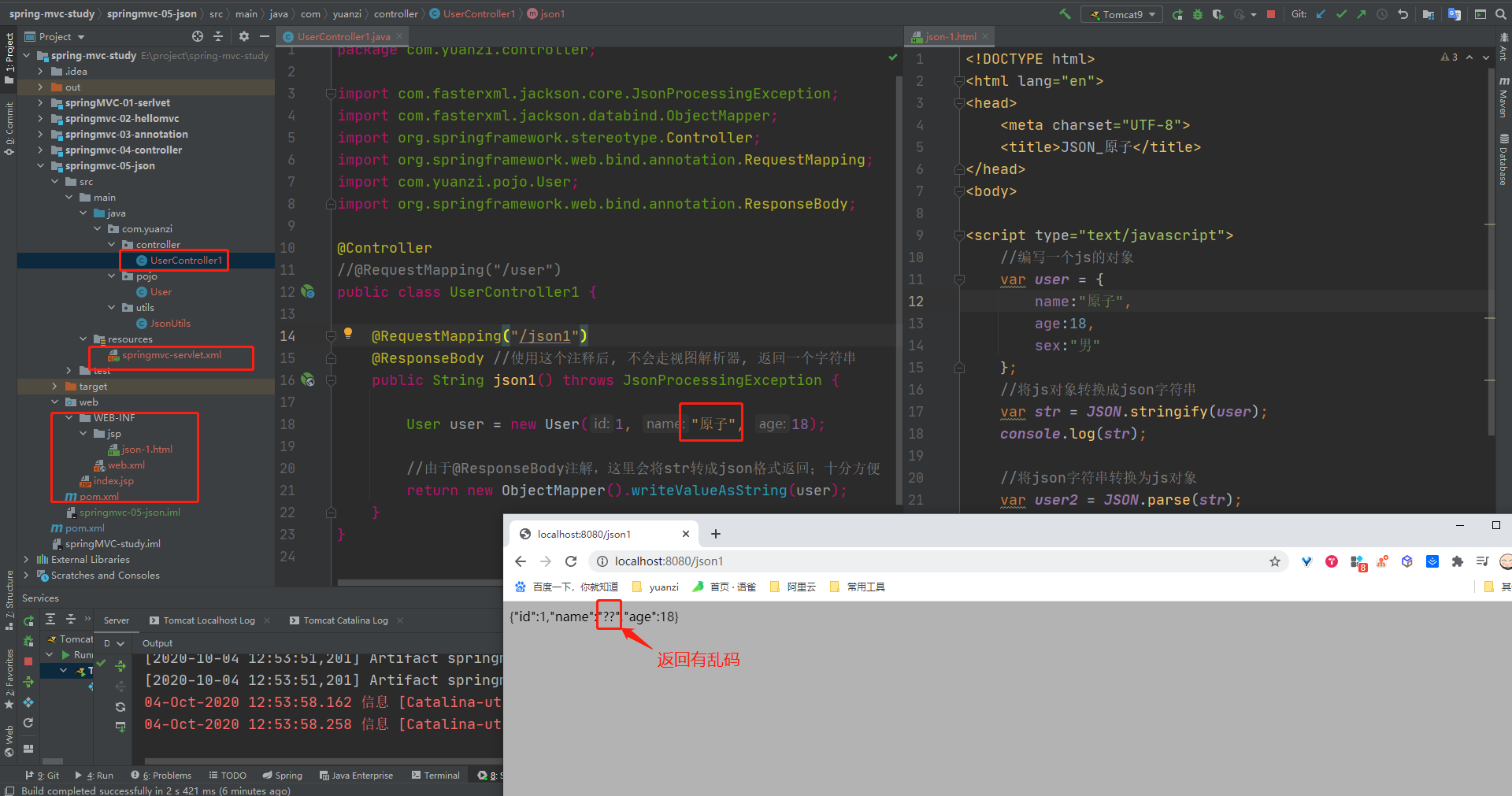
Task: Toggle fold for var user object in json-1.html
Action: 959,280
